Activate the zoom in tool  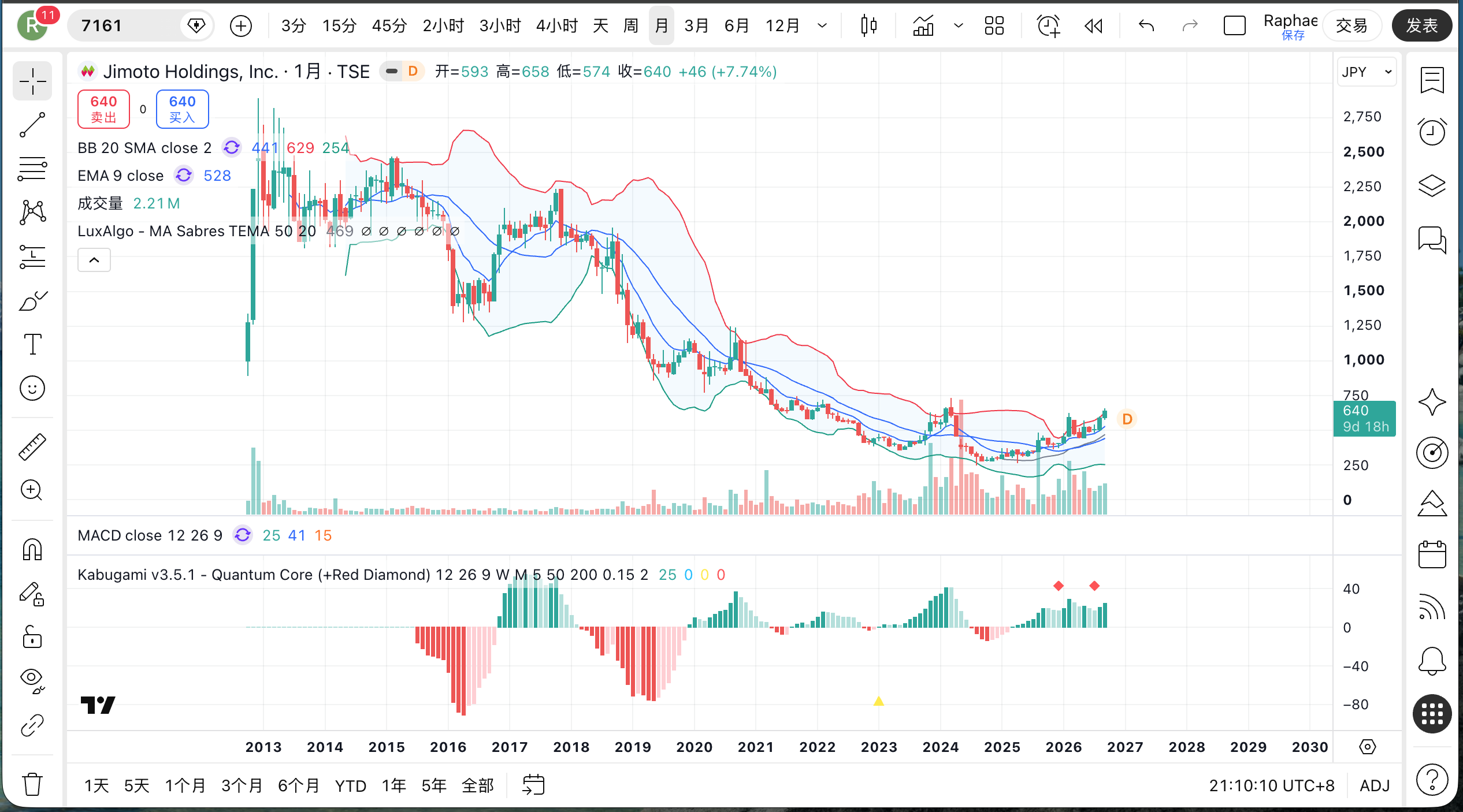(32, 491)
